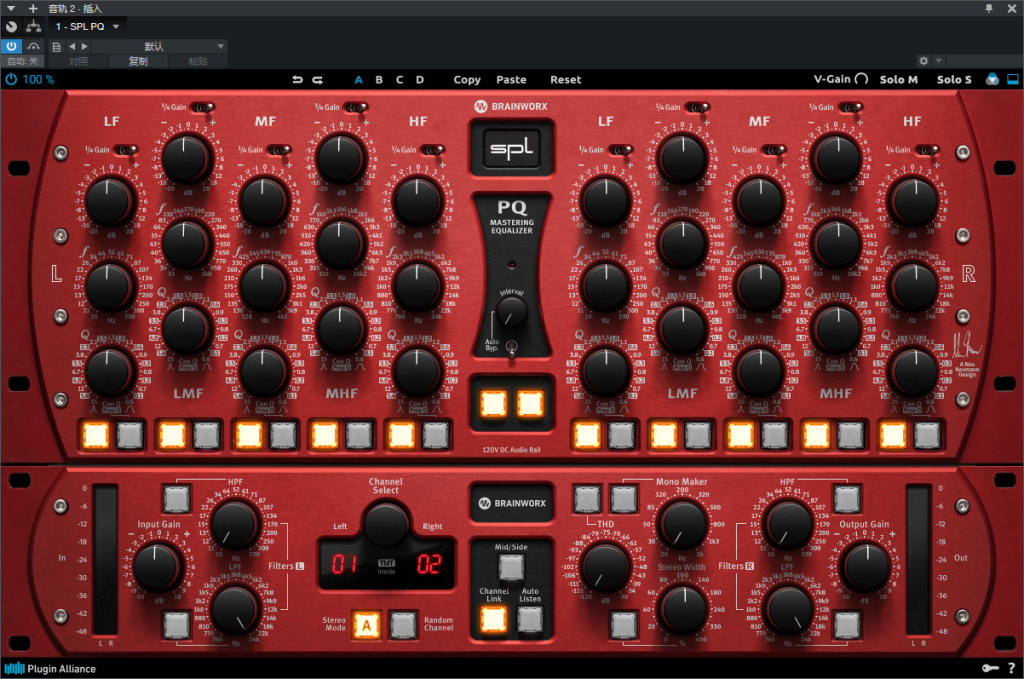Toggle ¼ Gain switch for left HF band
The width and height of the screenshot is (1024, 679).
[x=432, y=150]
